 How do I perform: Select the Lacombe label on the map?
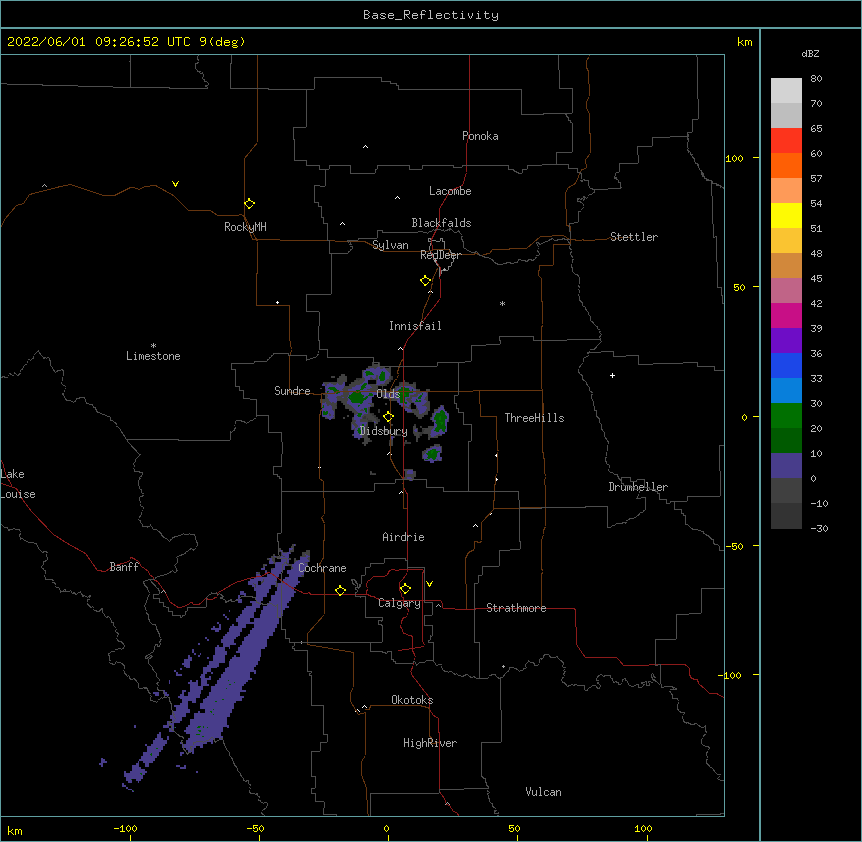[450, 191]
